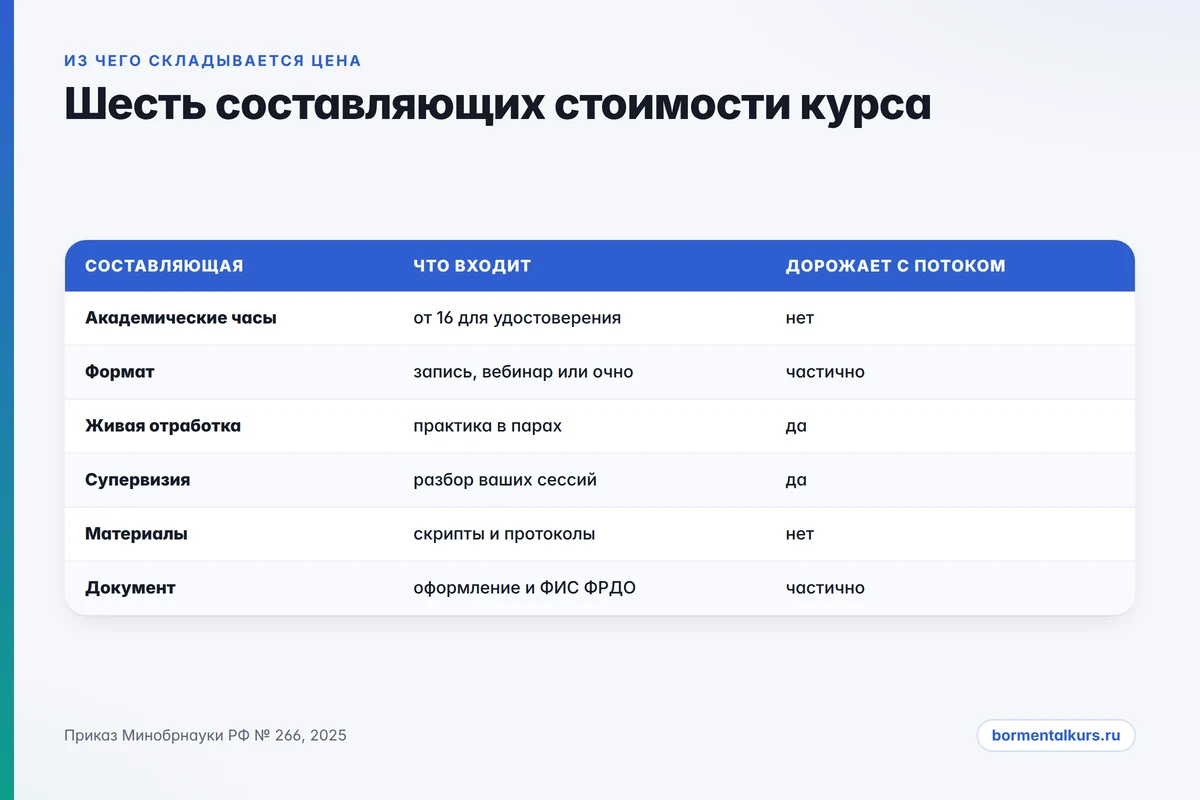Click the 'оформление и ФИС ФРДО' cell
1200x800 pixels.
click(x=525, y=588)
